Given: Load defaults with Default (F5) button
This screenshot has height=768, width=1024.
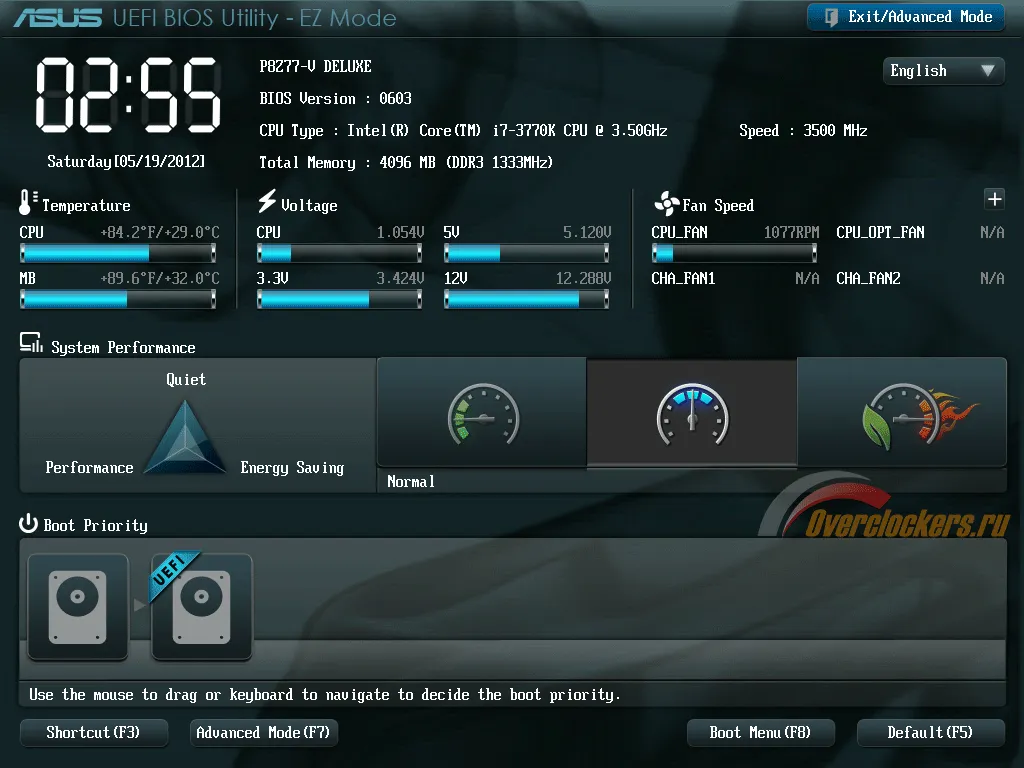Looking at the screenshot, I should click(x=930, y=732).
